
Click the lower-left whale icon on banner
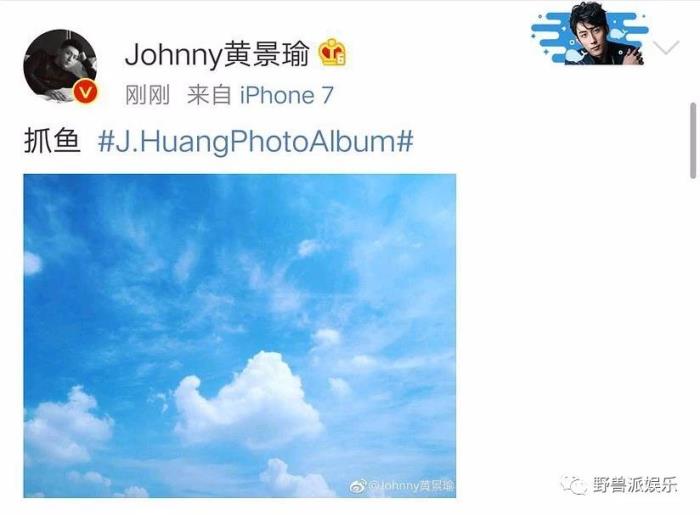[x=574, y=56]
